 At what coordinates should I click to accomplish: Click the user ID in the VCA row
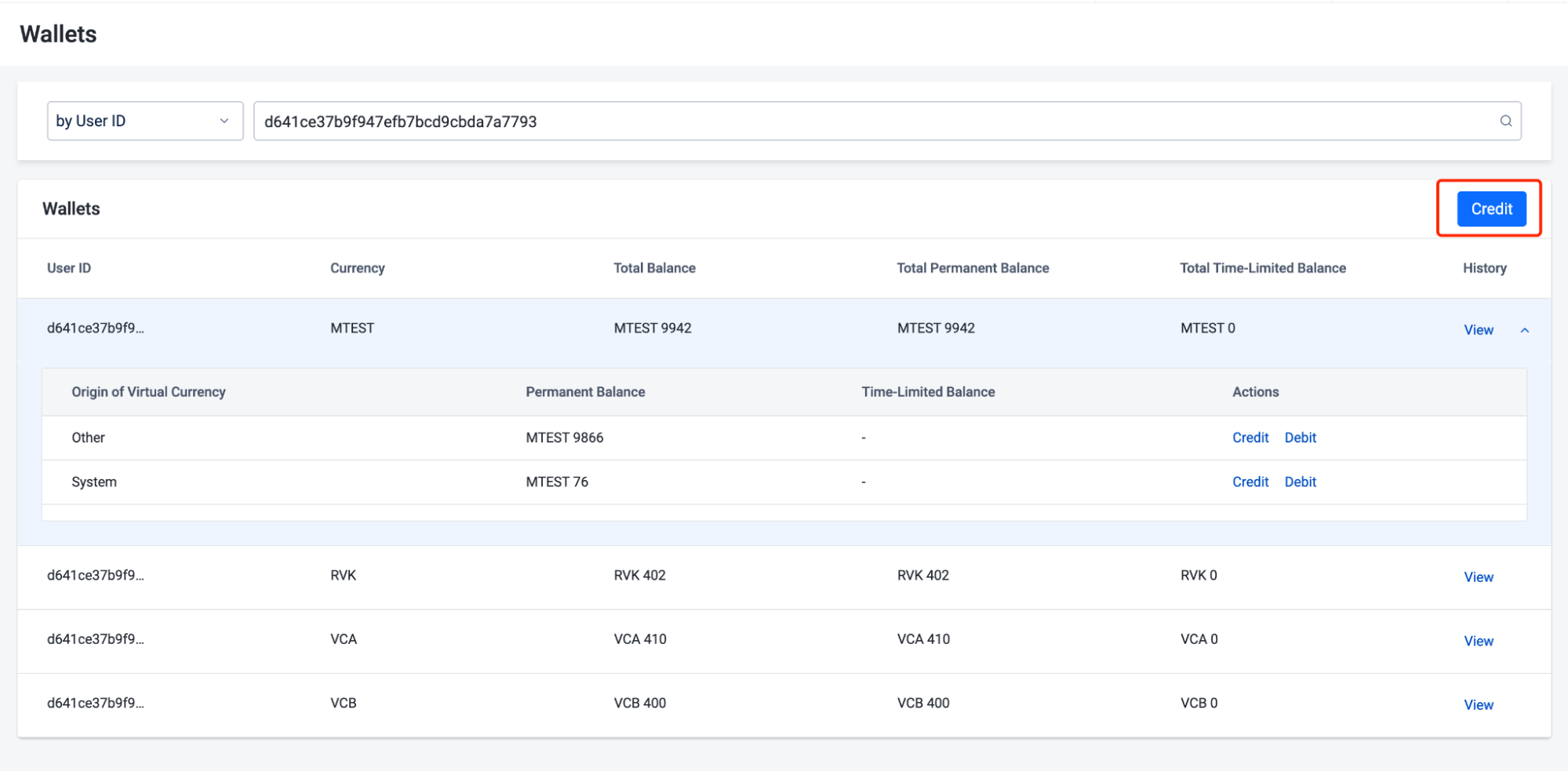click(x=96, y=638)
